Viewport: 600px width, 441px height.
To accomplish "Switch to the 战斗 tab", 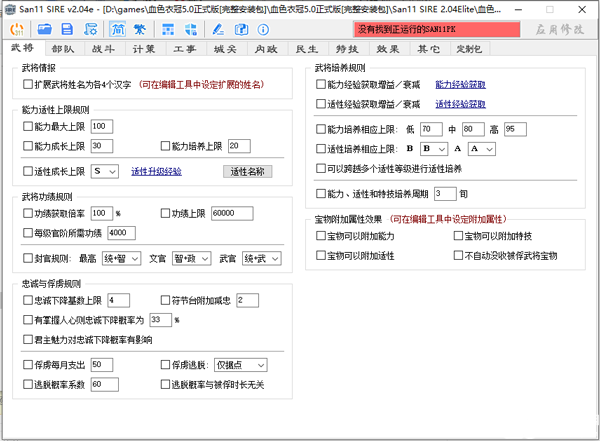I will coord(104,49).
